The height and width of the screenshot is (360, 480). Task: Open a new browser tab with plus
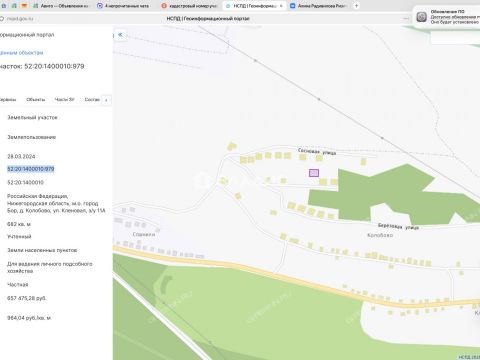coord(356,6)
